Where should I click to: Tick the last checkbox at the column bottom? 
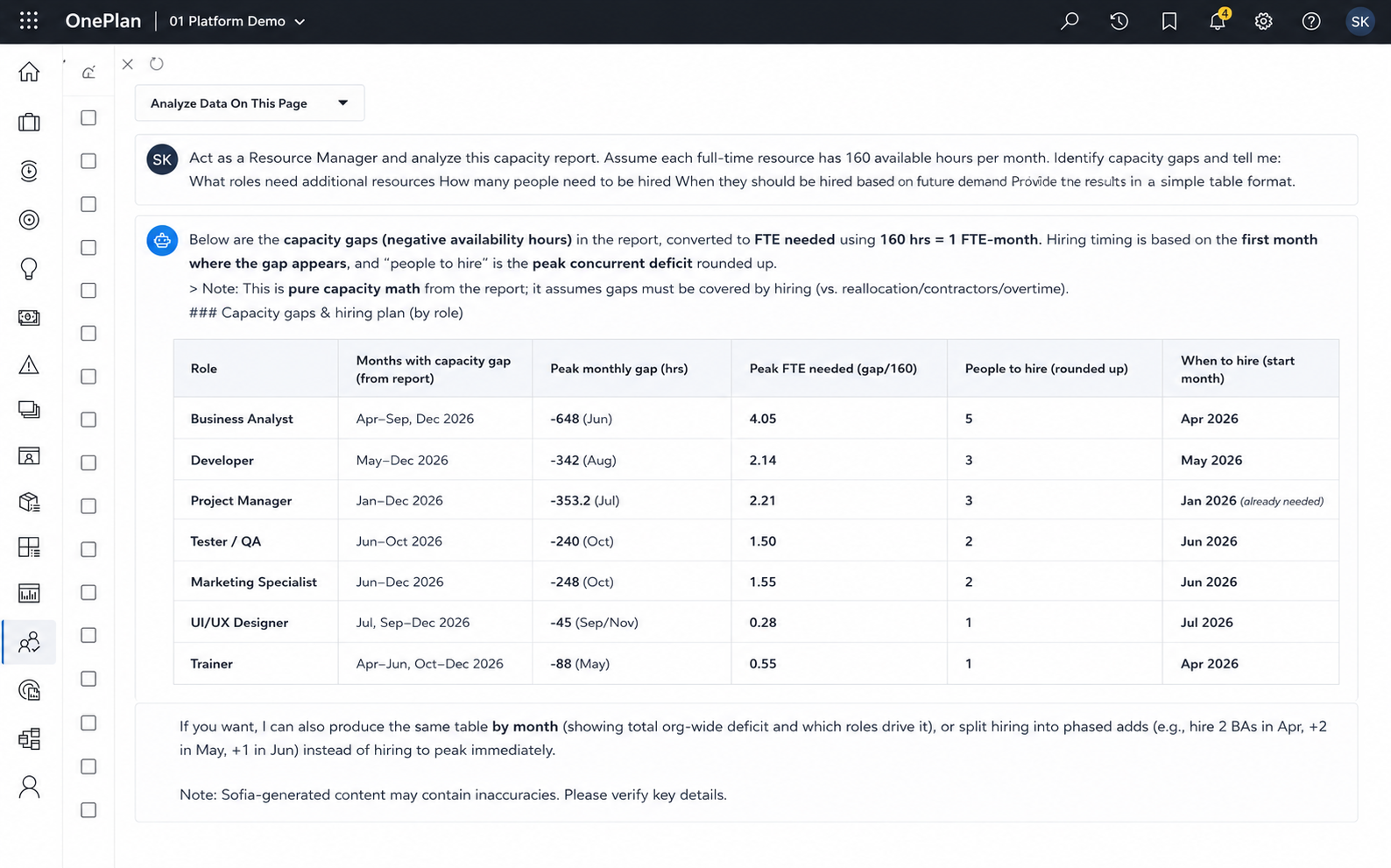pyautogui.click(x=88, y=810)
